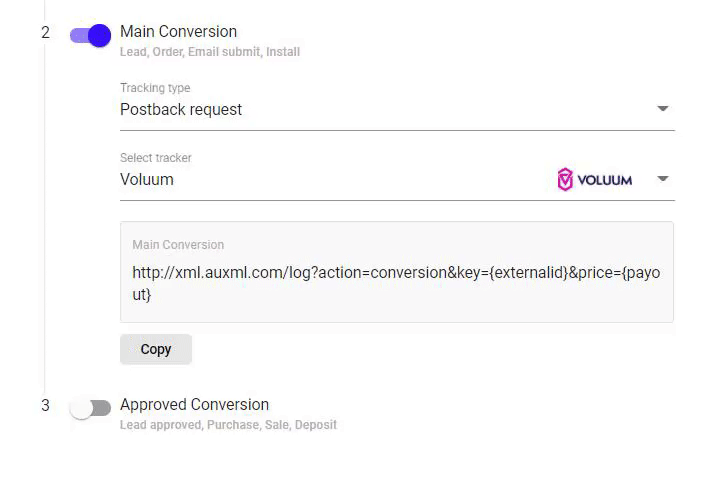
Task: Click the Voluum tracker name
Action: pyautogui.click(x=147, y=179)
